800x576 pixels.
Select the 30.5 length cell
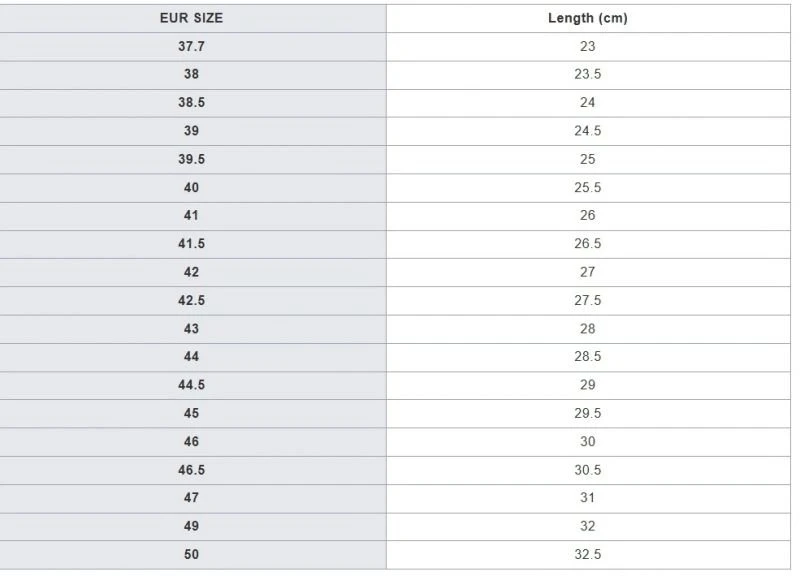point(588,470)
